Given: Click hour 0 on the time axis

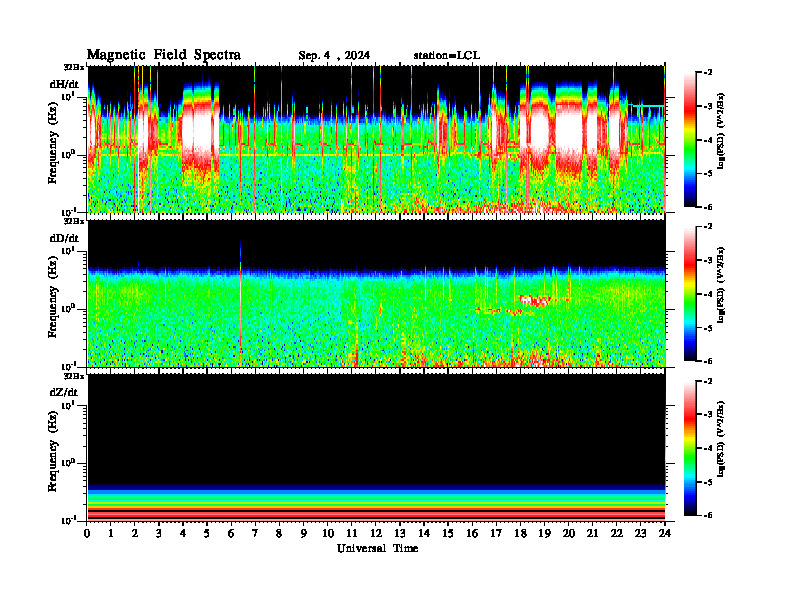Looking at the screenshot, I should coord(87,533).
